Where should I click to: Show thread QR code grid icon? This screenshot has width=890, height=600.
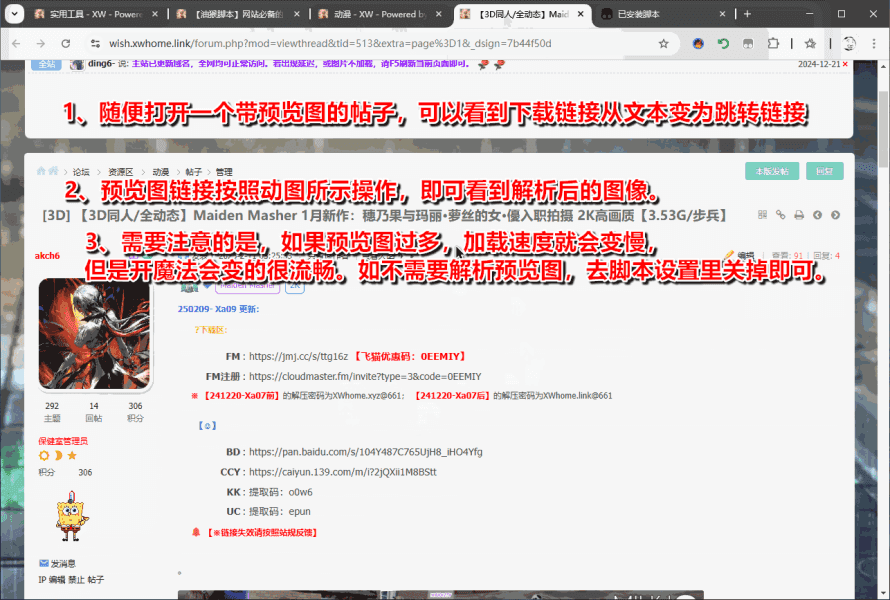pyautogui.click(x=762, y=215)
